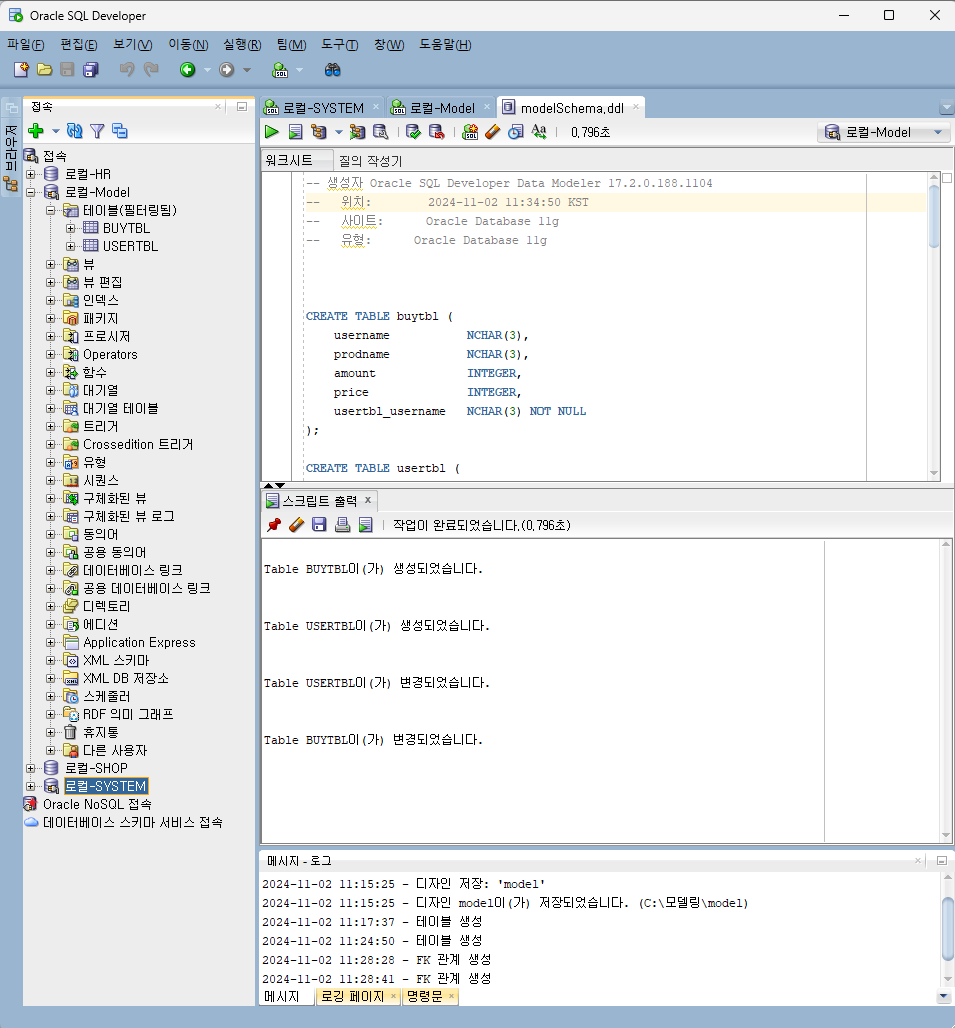955x1028 pixels.
Task: Open the dropdown arrow beside the Back arrow
Action: coord(207,69)
